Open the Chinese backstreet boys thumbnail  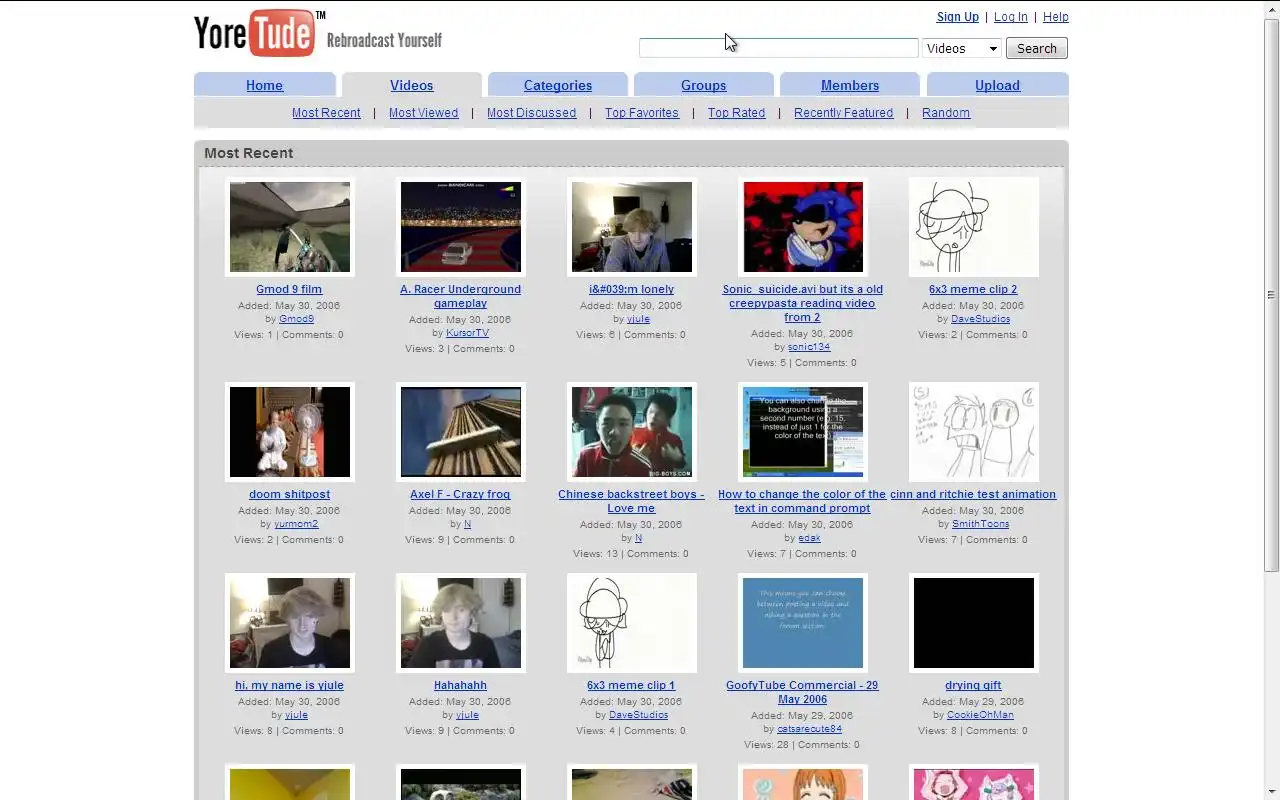coord(632,432)
